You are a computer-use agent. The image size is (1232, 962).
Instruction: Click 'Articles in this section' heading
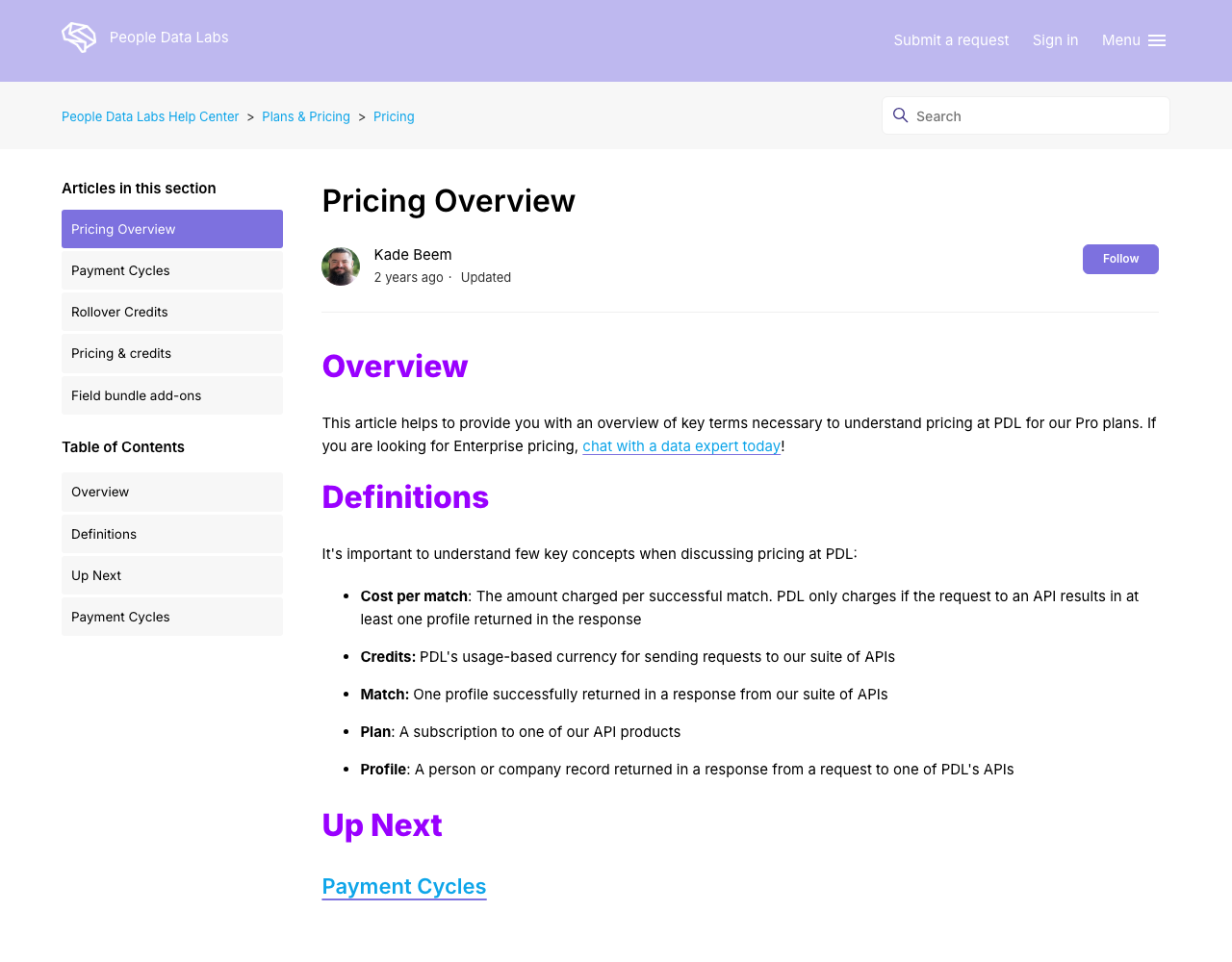(139, 189)
